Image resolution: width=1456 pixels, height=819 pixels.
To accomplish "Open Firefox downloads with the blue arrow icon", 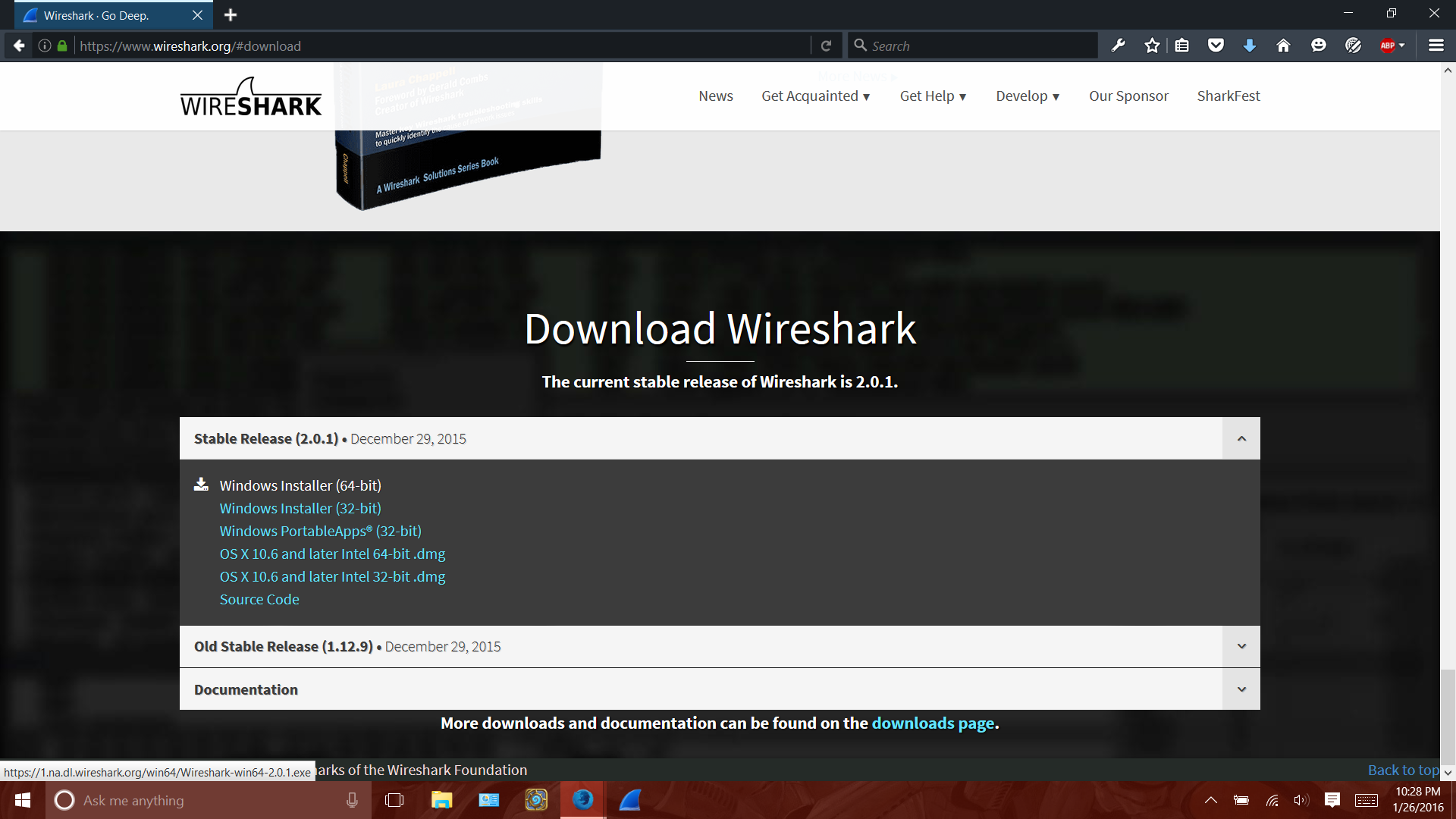I will click(x=1249, y=45).
